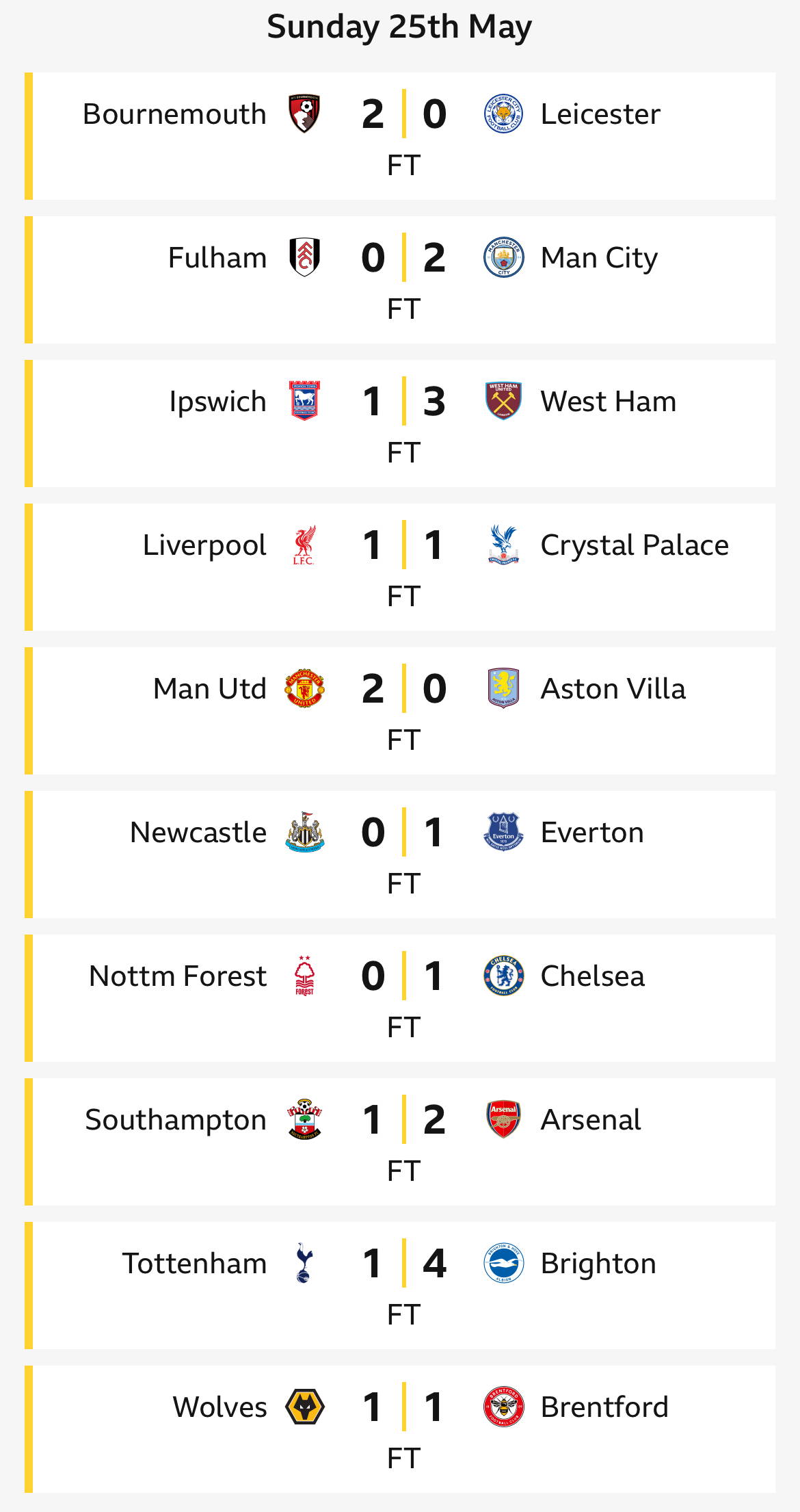Click the Brentford bee crest

pyautogui.click(x=503, y=1407)
